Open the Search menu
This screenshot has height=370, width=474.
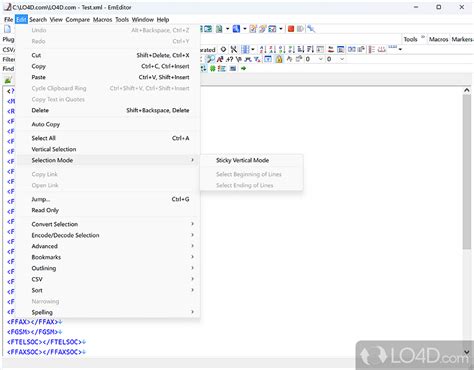[x=38, y=20]
